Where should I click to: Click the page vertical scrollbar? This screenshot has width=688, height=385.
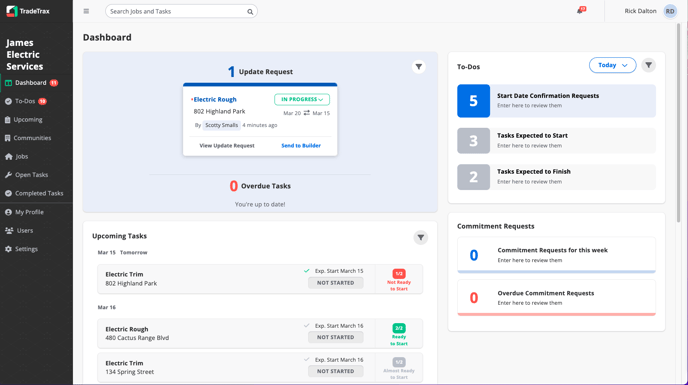point(678,123)
